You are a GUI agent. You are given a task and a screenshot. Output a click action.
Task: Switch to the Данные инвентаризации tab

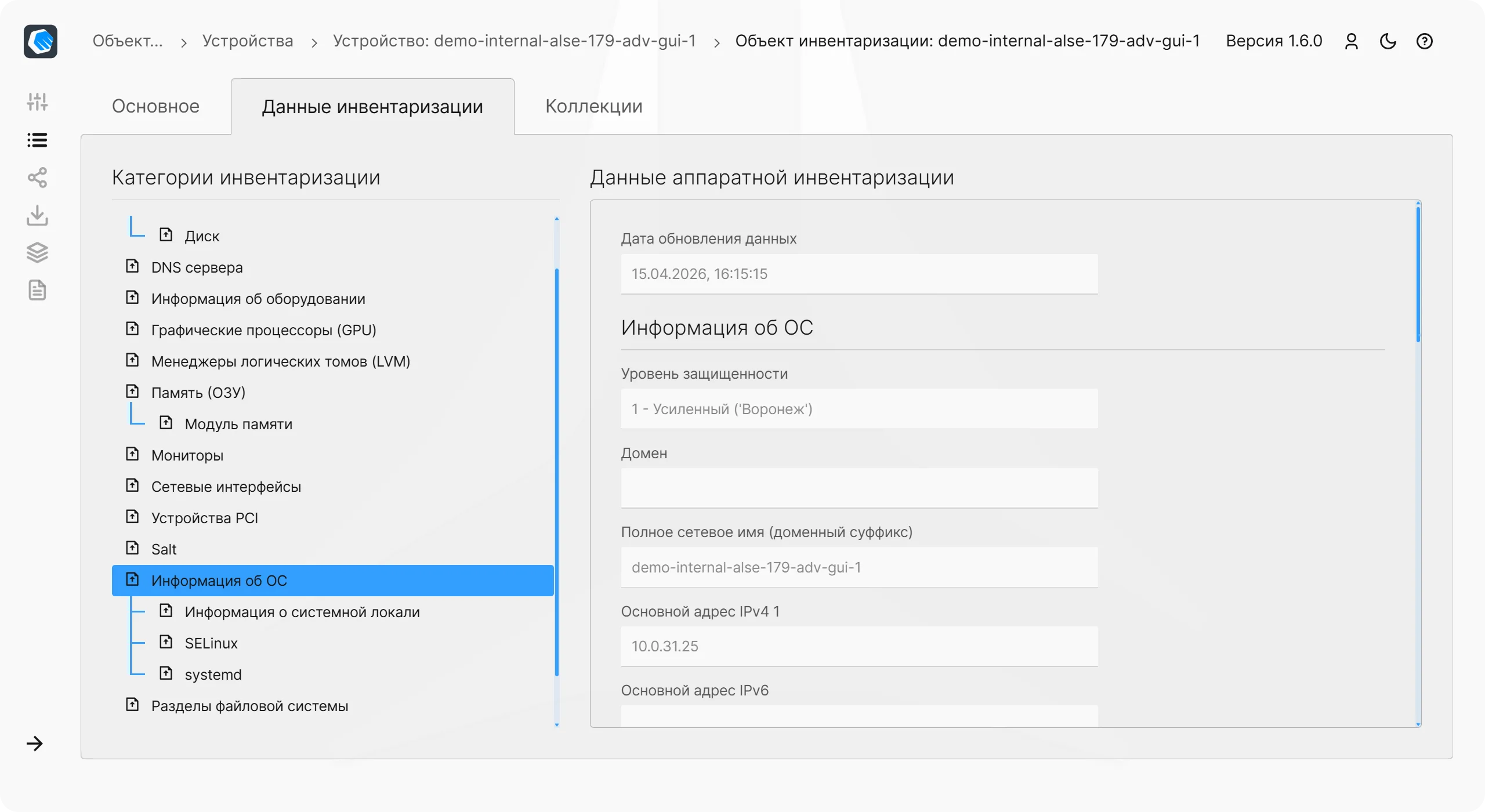pos(372,107)
